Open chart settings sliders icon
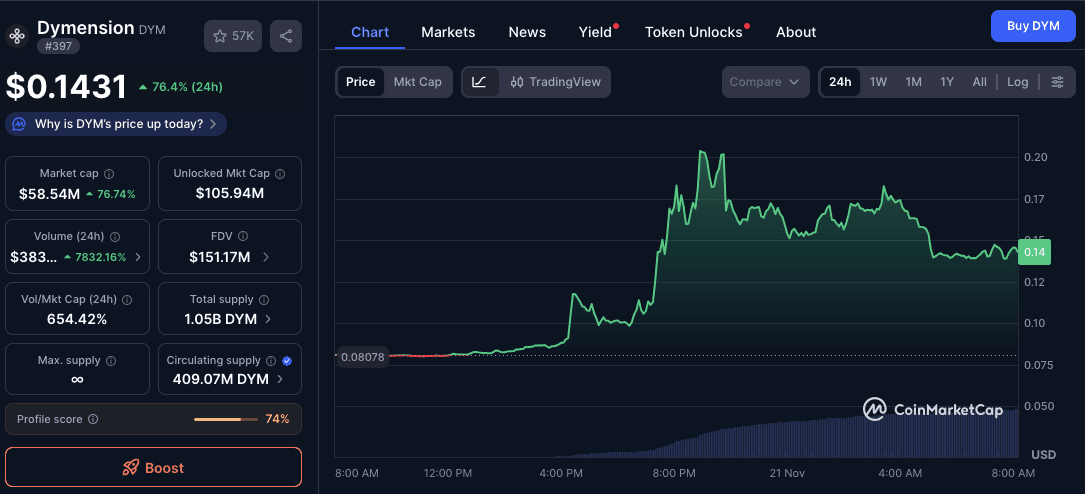This screenshot has height=494, width=1085. click(1057, 82)
